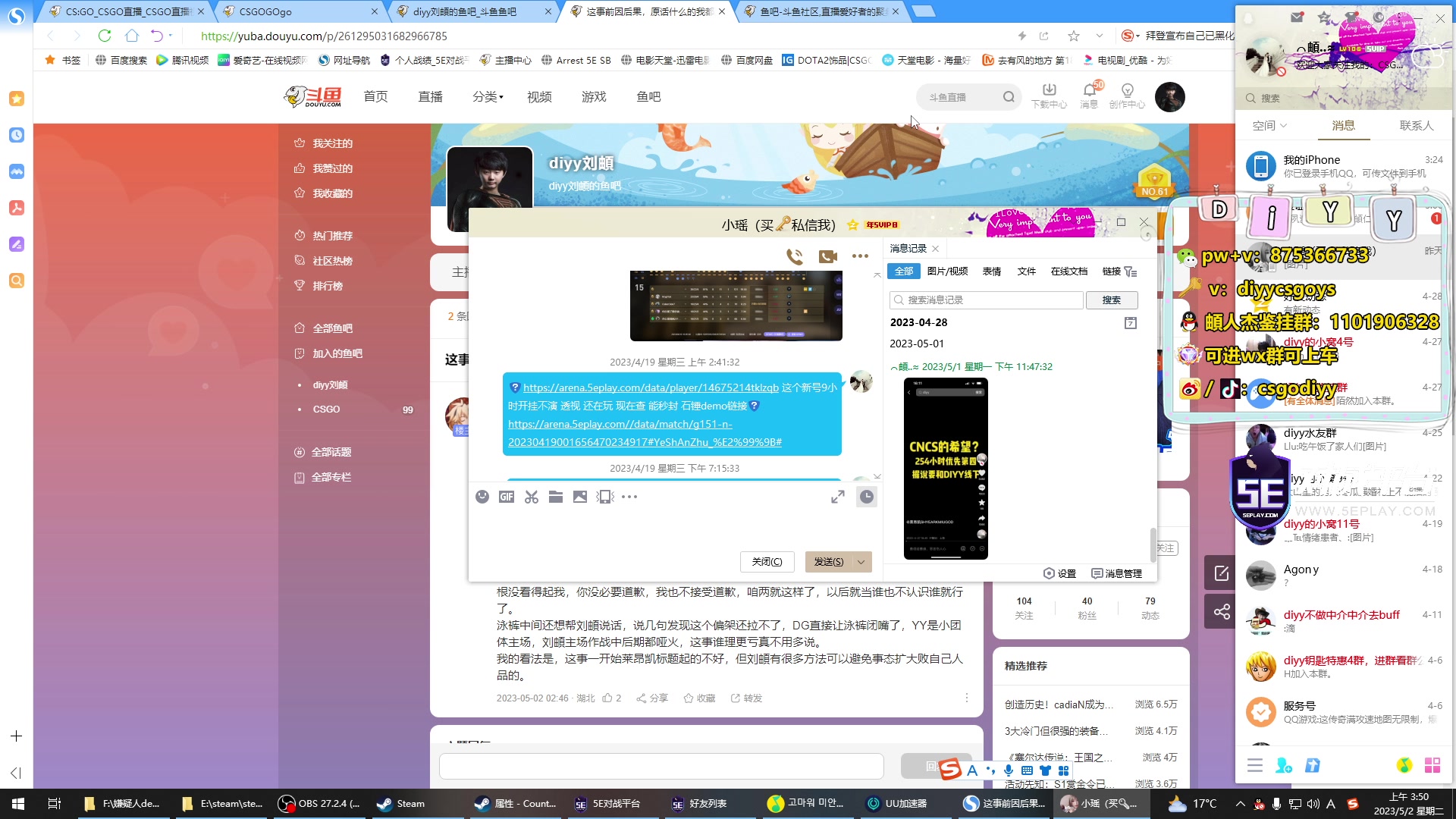
Task: Expand the 分类 dropdown in Douyu nav
Action: 488,97
